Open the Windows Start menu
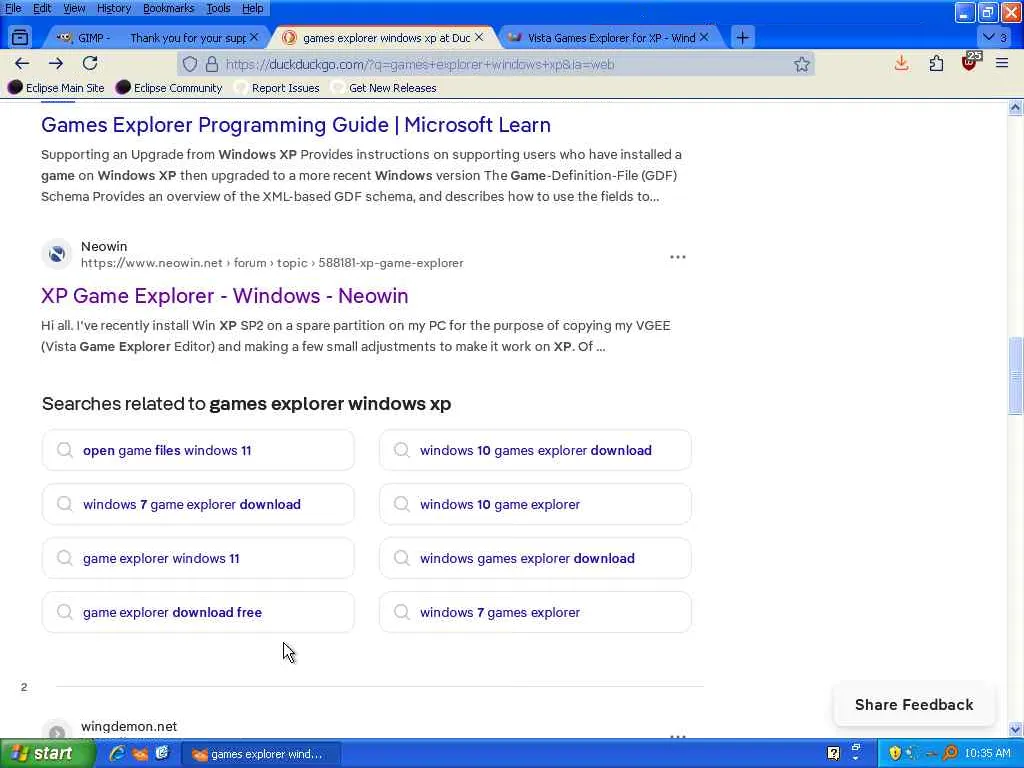Viewport: 1024px width, 768px height. click(46, 754)
